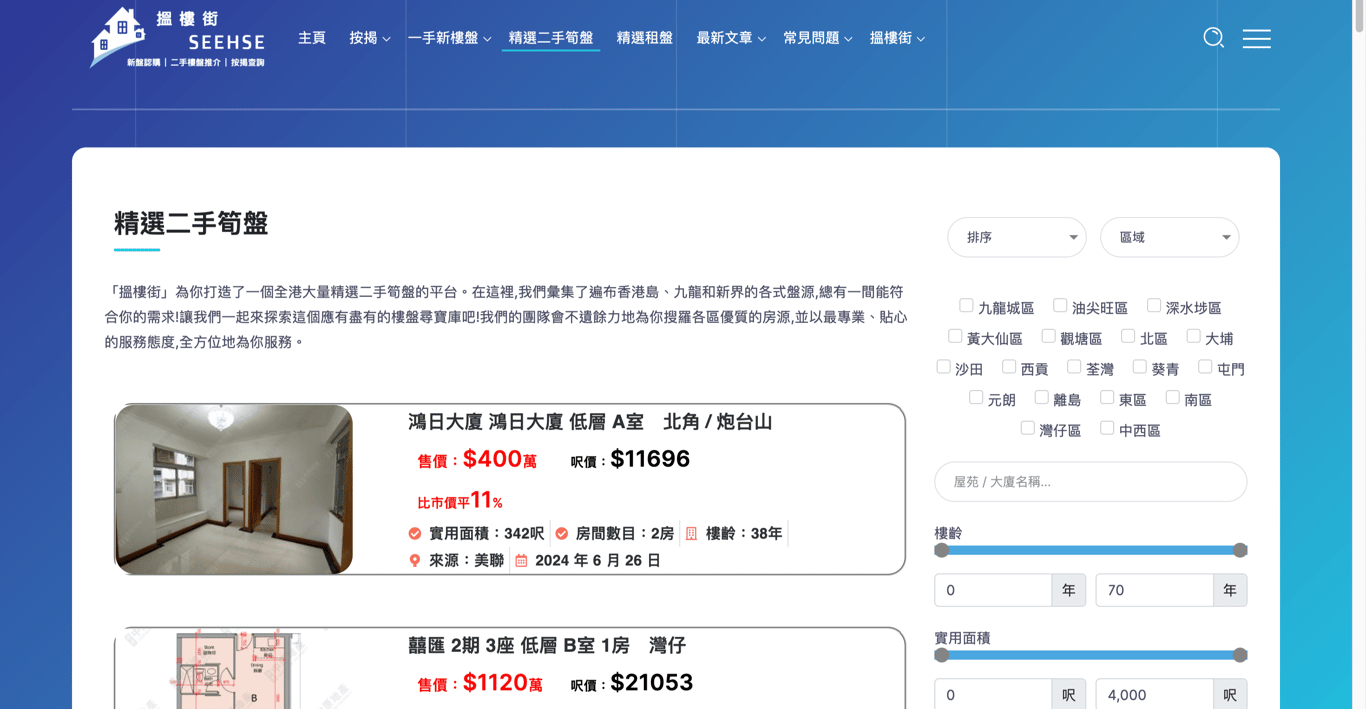Screen dimensions: 1366x709
Task: Open listing 鴻日大廈 低層 A室 title
Action: 590,422
